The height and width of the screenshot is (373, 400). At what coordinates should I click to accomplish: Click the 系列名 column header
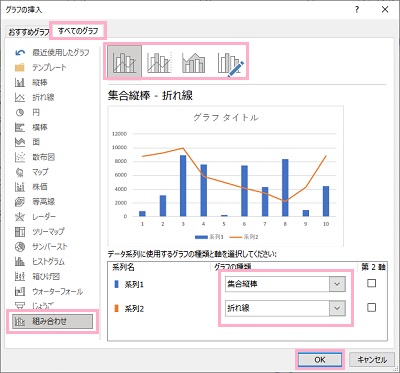pos(123,267)
